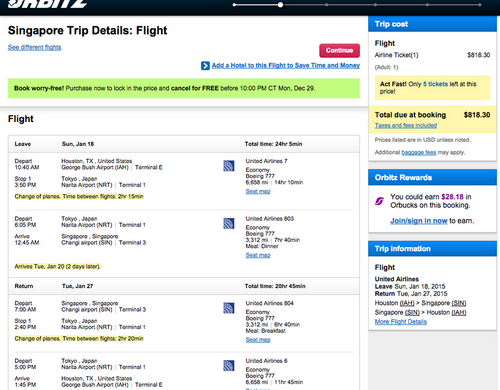
Task: Open the baggage fees link
Action: [419, 152]
